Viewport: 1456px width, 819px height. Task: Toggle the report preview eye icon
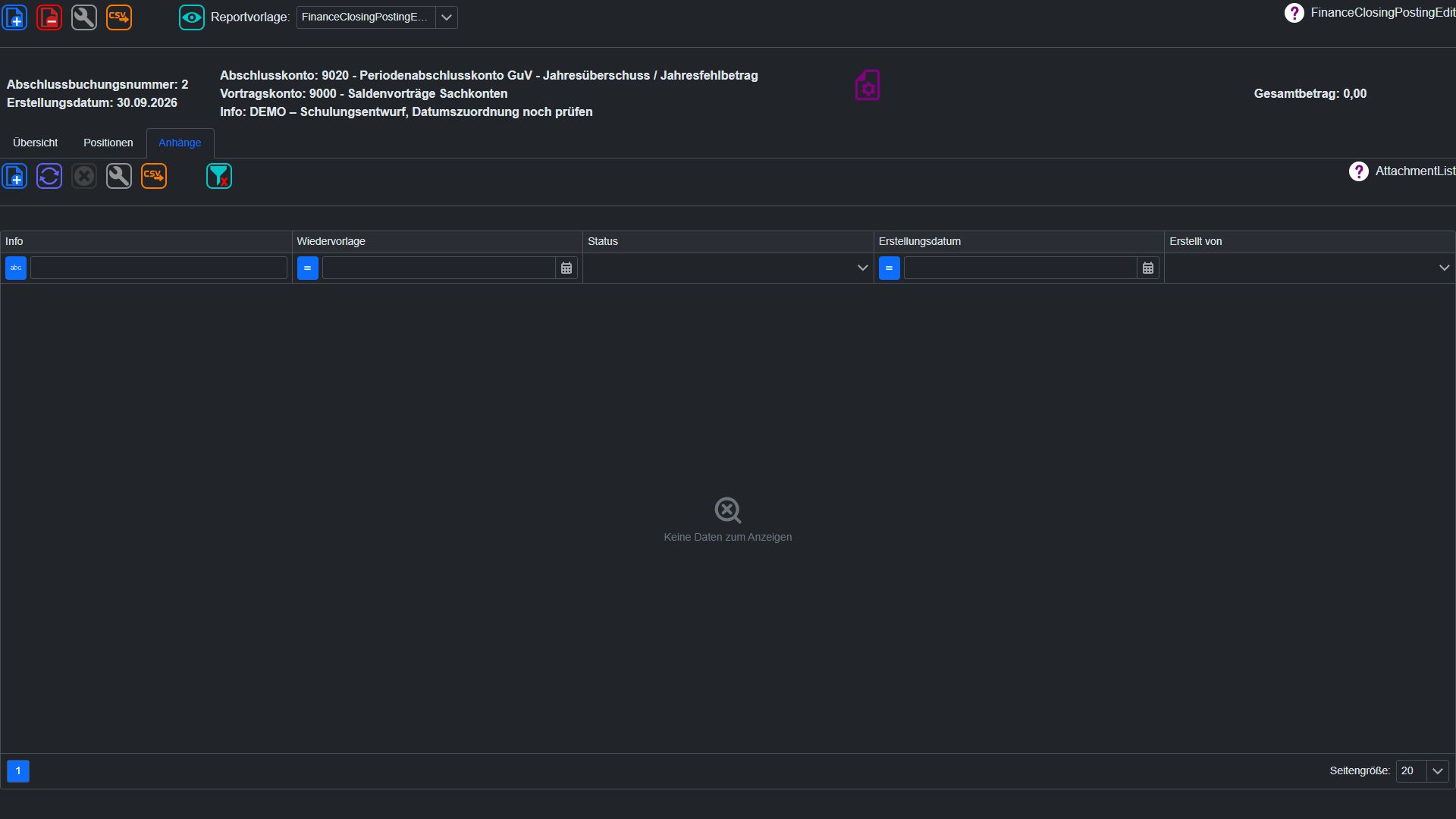[x=192, y=17]
